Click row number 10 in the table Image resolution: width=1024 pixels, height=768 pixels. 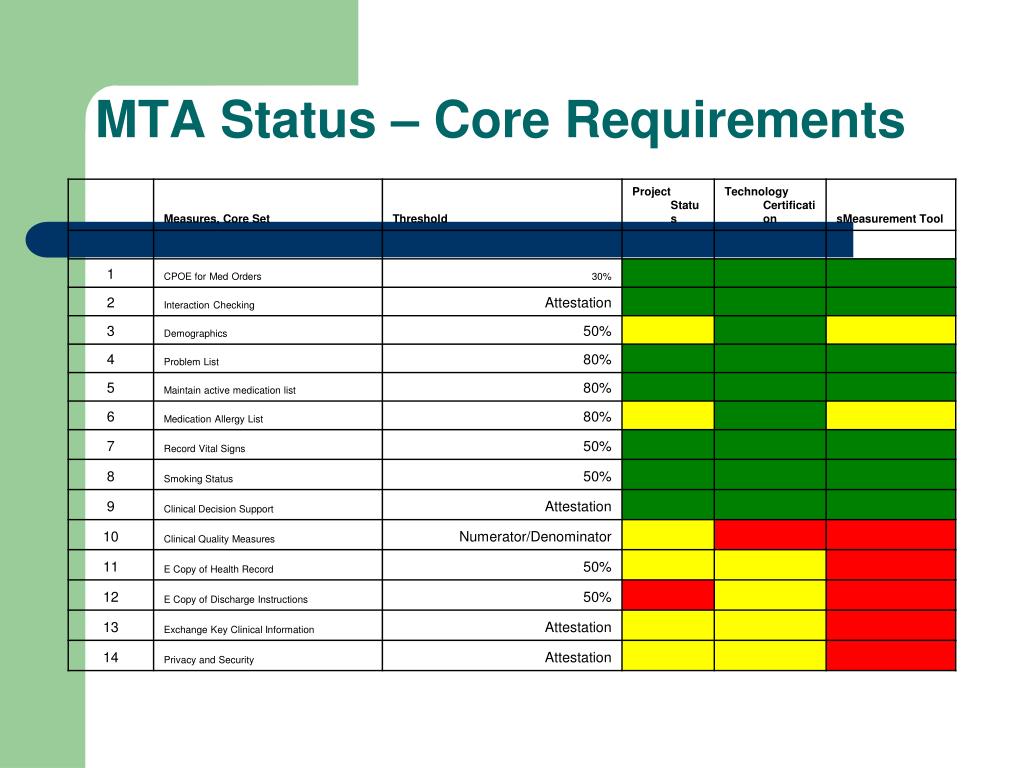click(x=110, y=536)
